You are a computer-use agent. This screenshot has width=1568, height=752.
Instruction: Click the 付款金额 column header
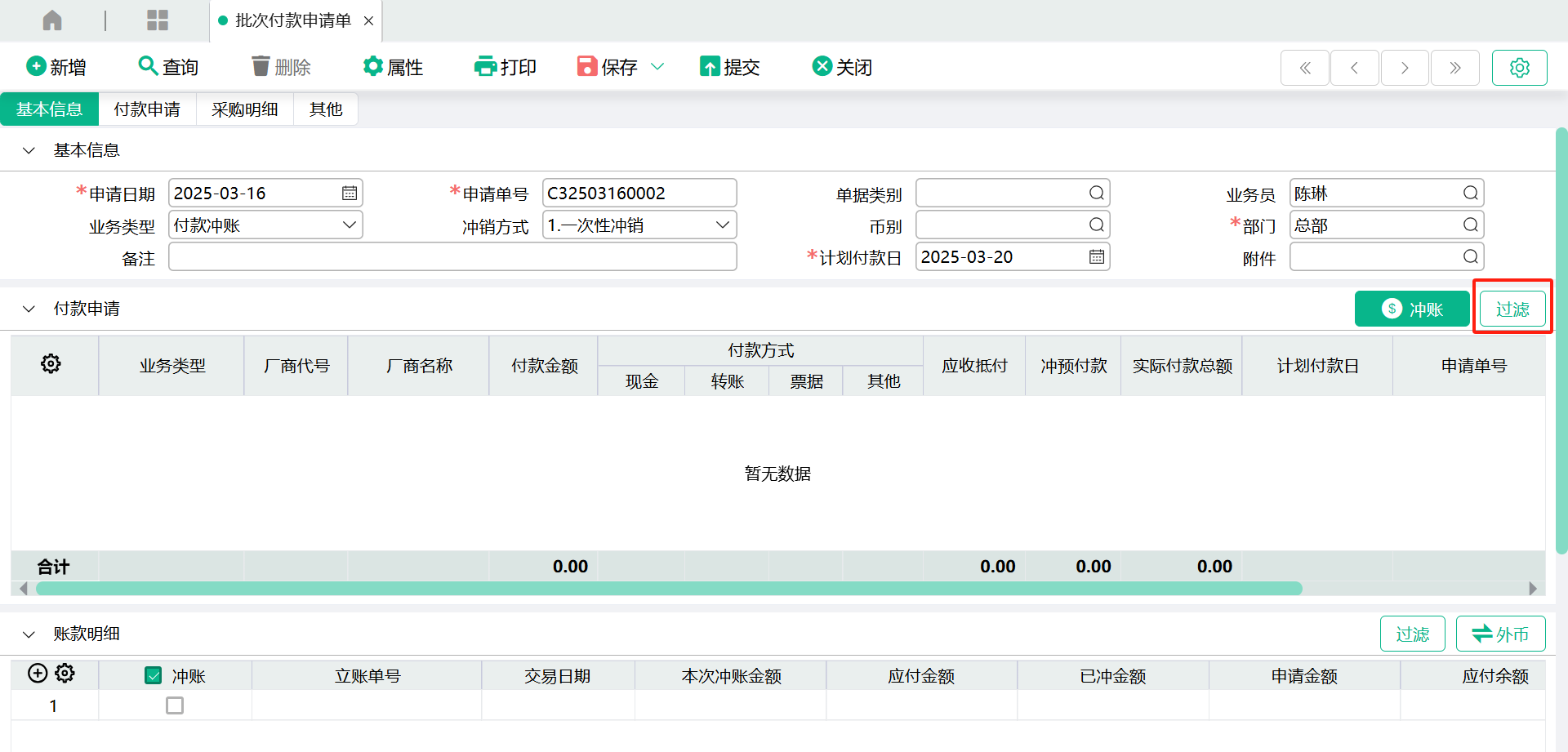(544, 366)
